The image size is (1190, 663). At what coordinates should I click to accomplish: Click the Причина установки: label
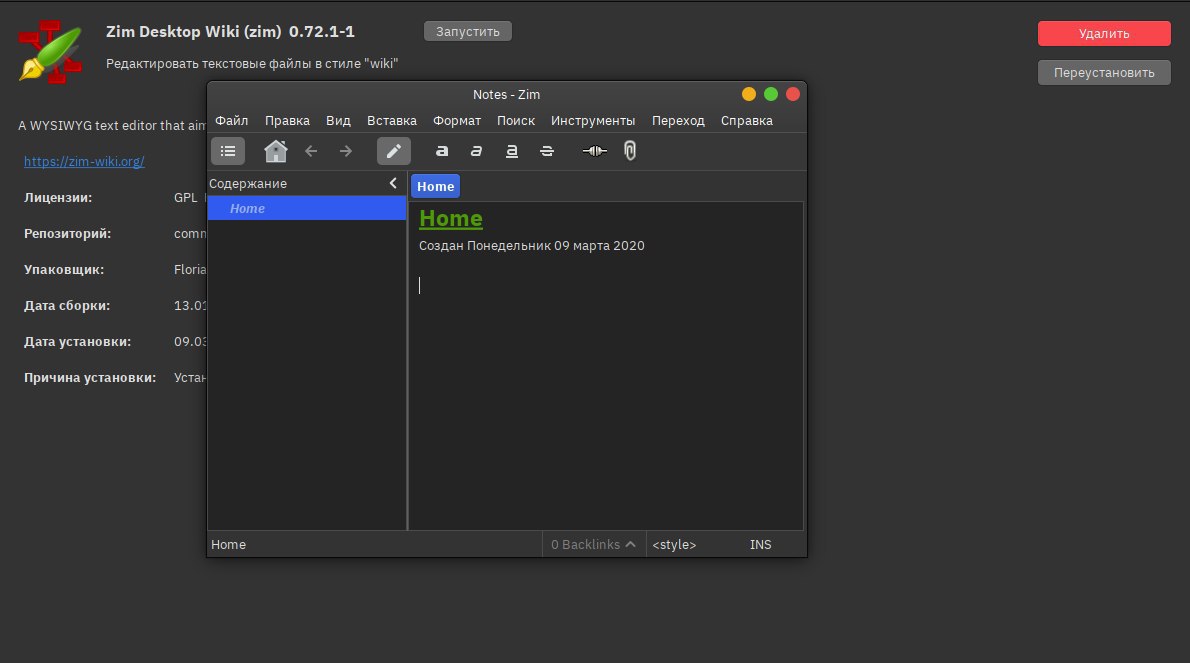(90, 378)
